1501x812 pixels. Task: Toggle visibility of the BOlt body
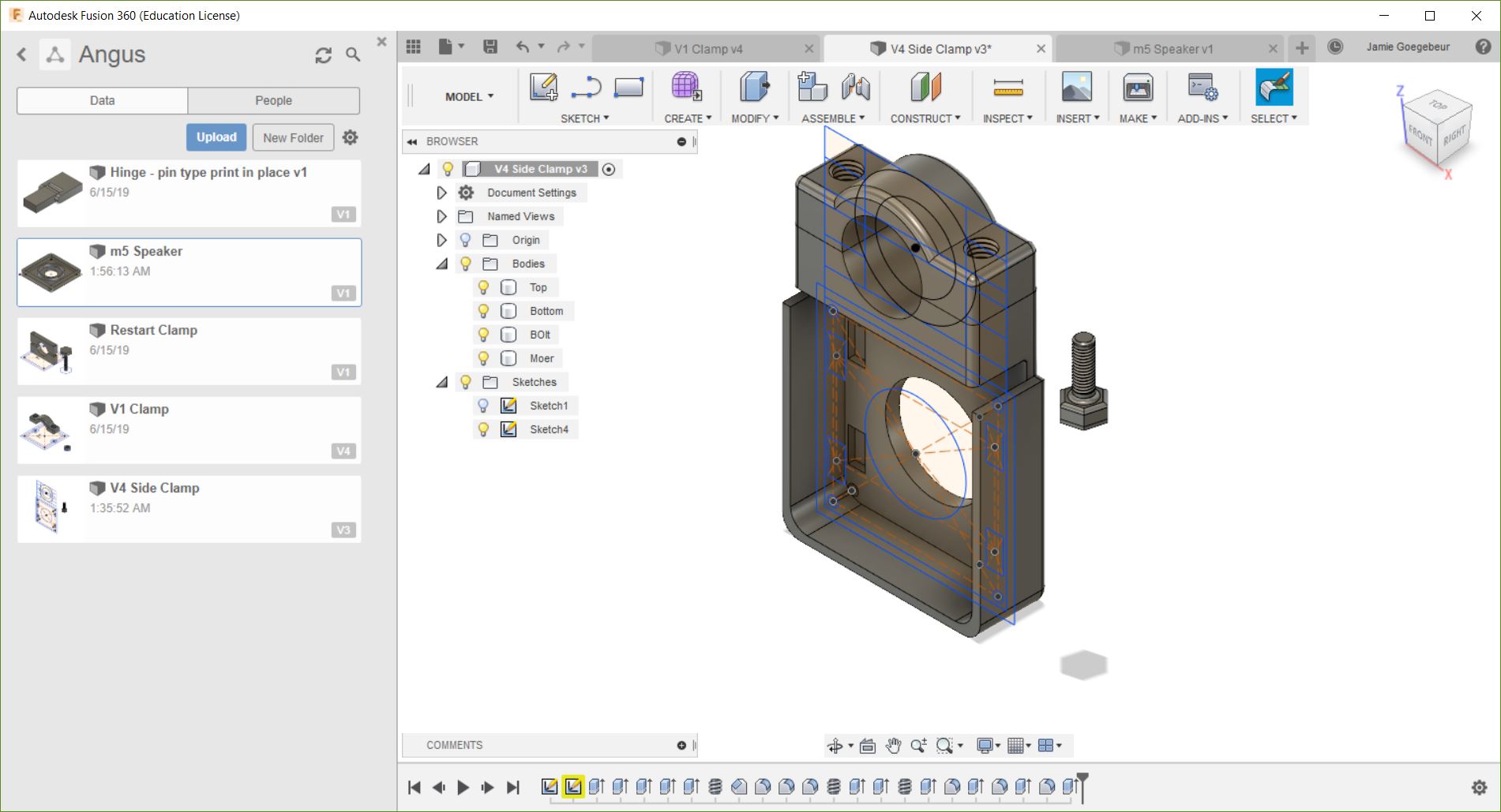483,335
